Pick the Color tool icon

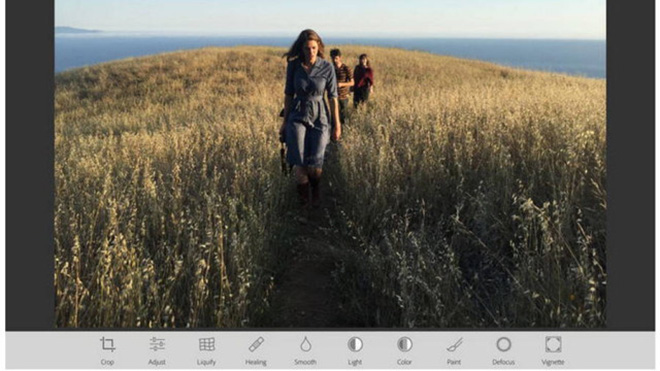pyautogui.click(x=405, y=344)
